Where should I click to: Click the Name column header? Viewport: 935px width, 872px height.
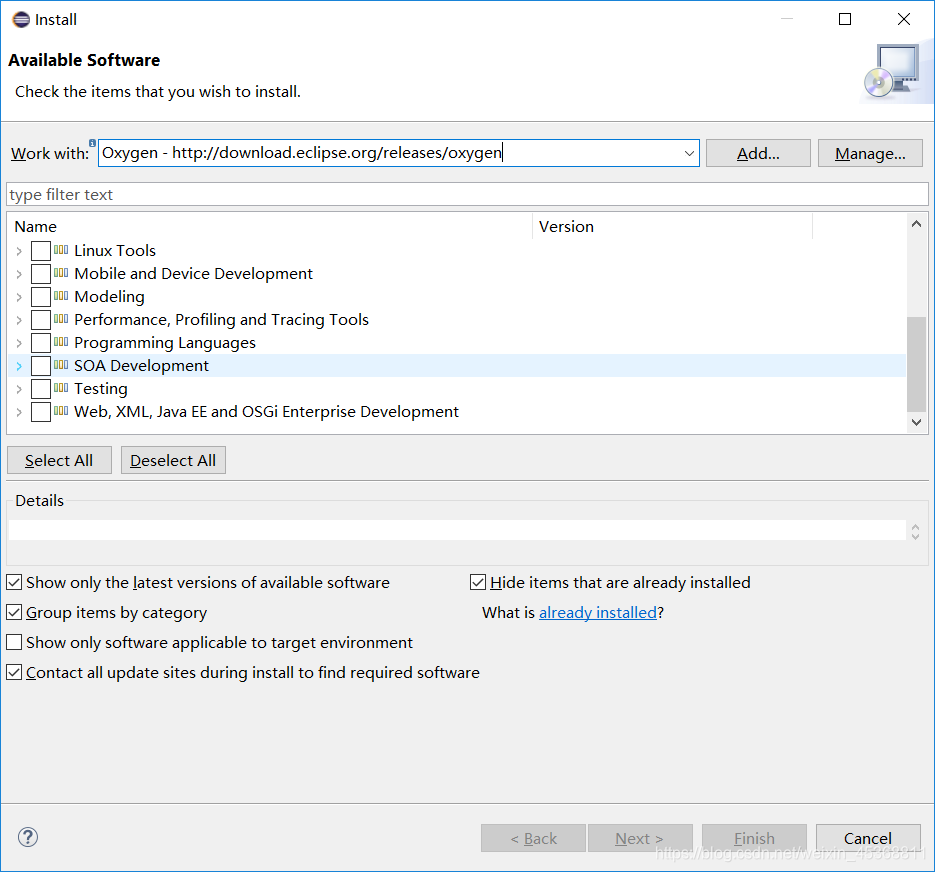click(x=270, y=227)
